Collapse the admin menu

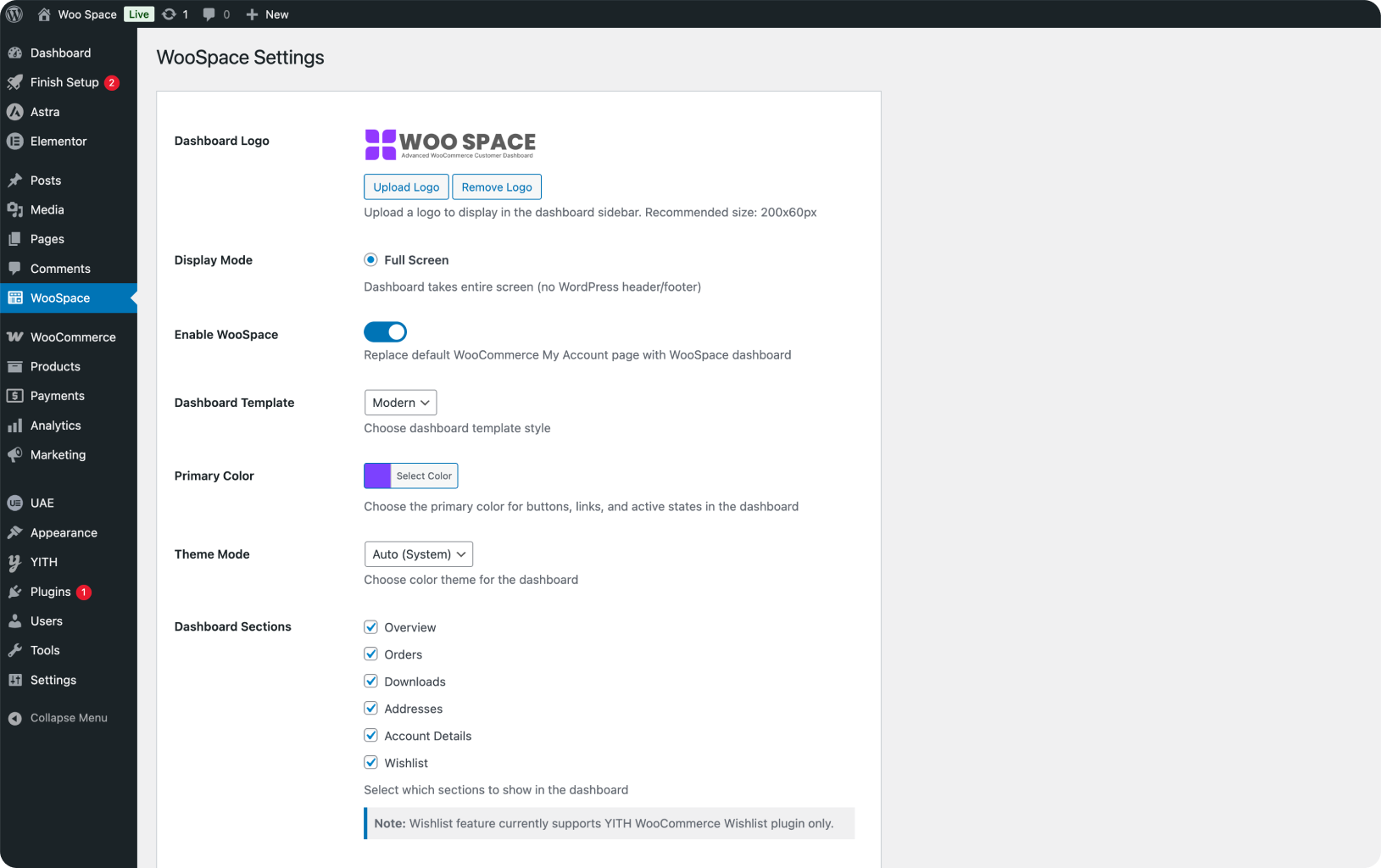pyautogui.click(x=68, y=717)
